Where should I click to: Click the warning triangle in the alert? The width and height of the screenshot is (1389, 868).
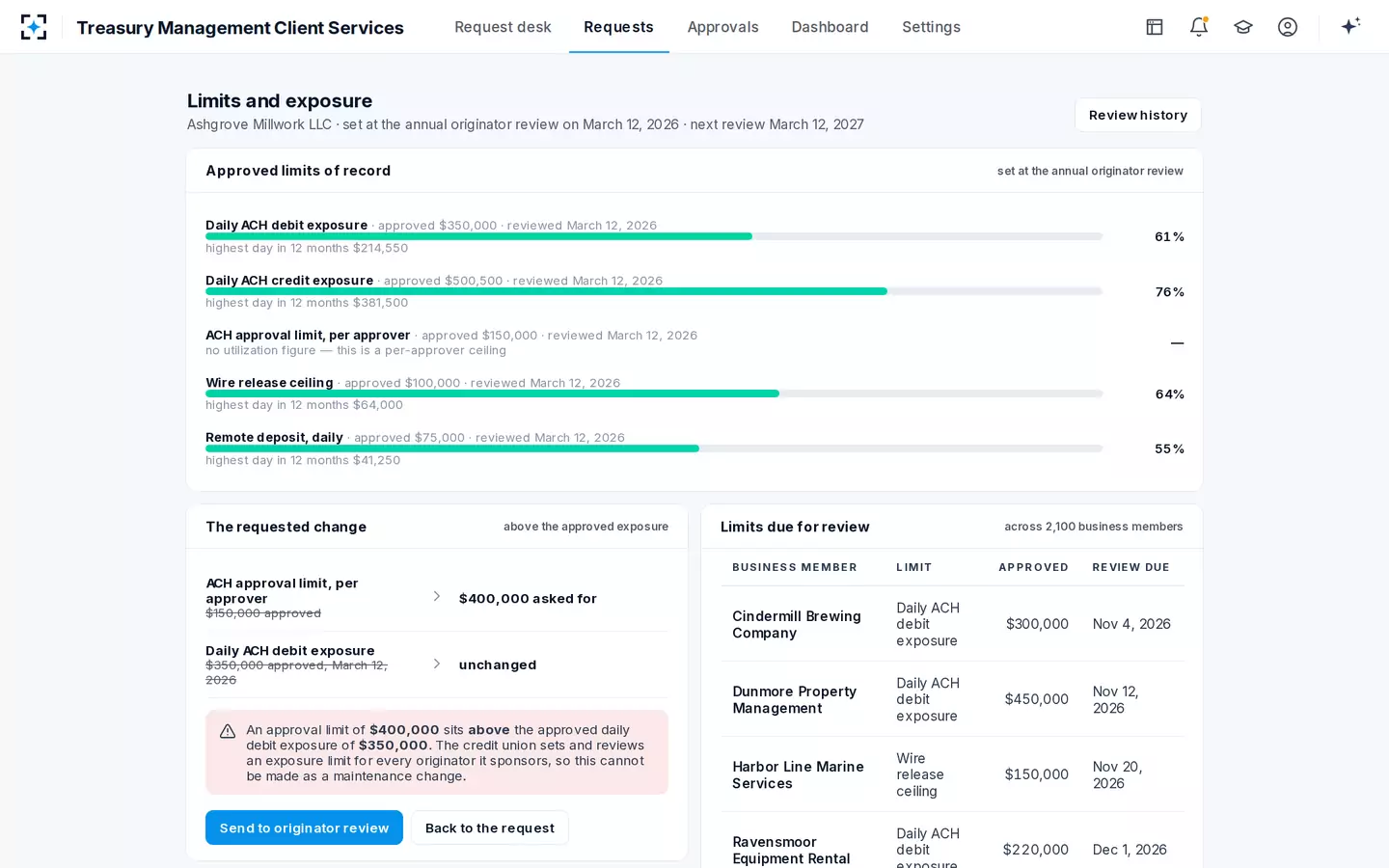click(x=228, y=731)
